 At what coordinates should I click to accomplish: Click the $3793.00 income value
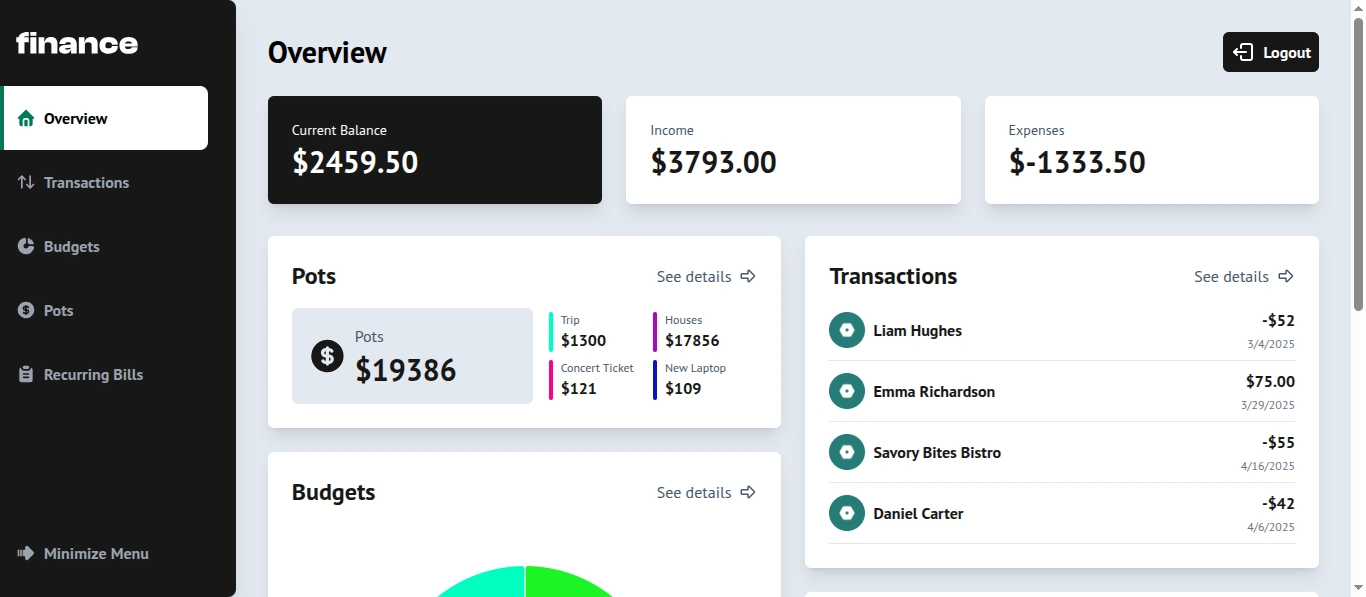713,162
